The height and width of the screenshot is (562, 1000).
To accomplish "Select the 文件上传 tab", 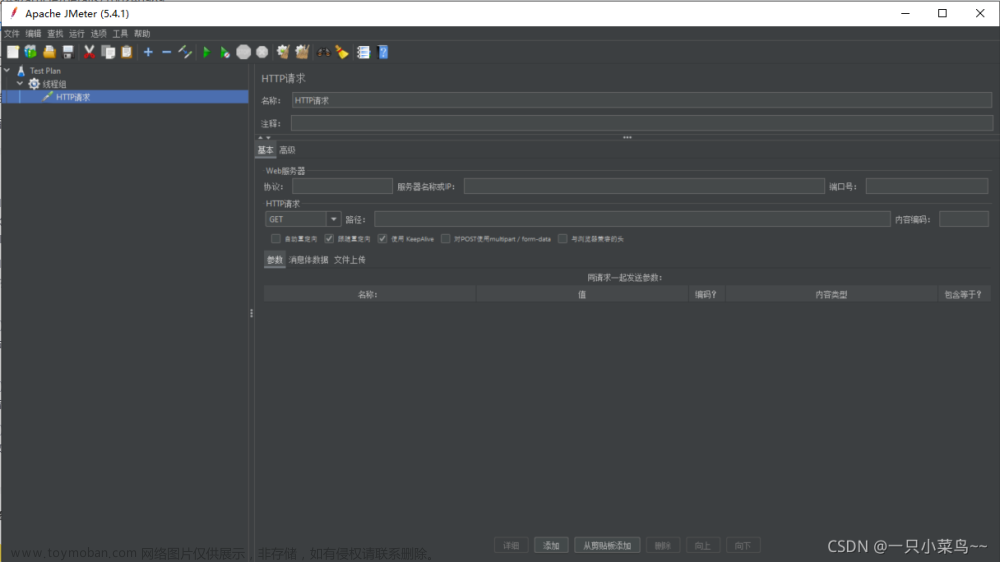I will coord(349,260).
